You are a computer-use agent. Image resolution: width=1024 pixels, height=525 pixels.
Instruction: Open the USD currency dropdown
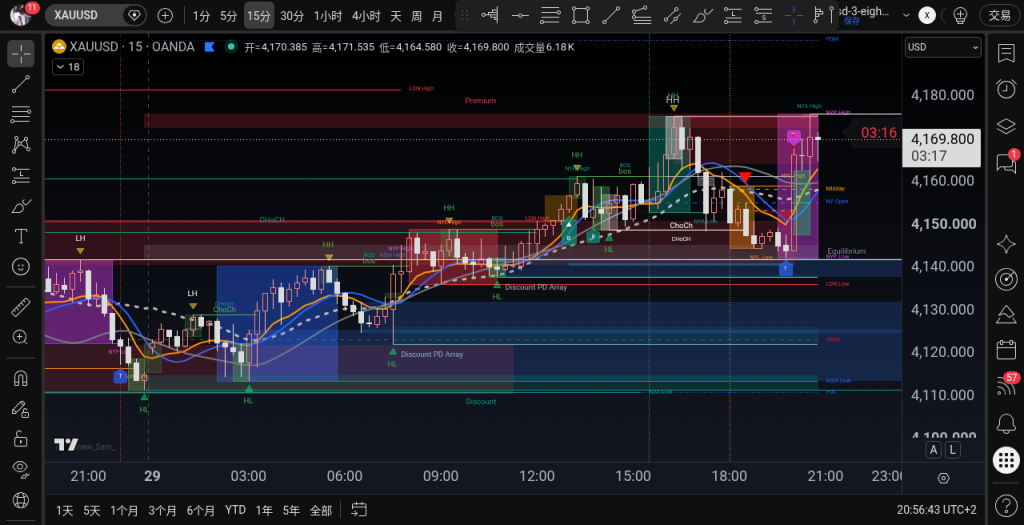tap(943, 47)
